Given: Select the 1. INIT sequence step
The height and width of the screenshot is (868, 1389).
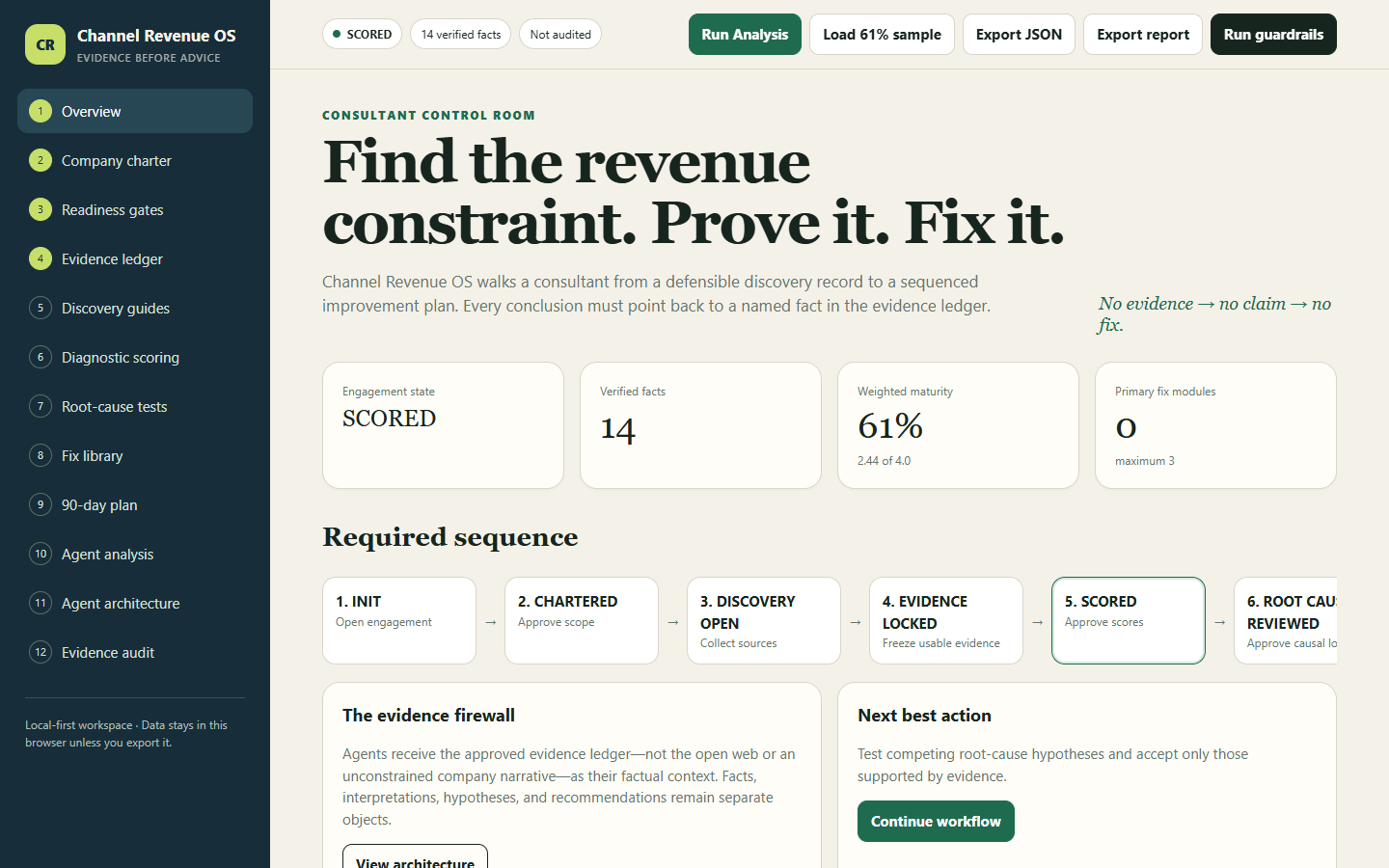Looking at the screenshot, I should (x=399, y=620).
